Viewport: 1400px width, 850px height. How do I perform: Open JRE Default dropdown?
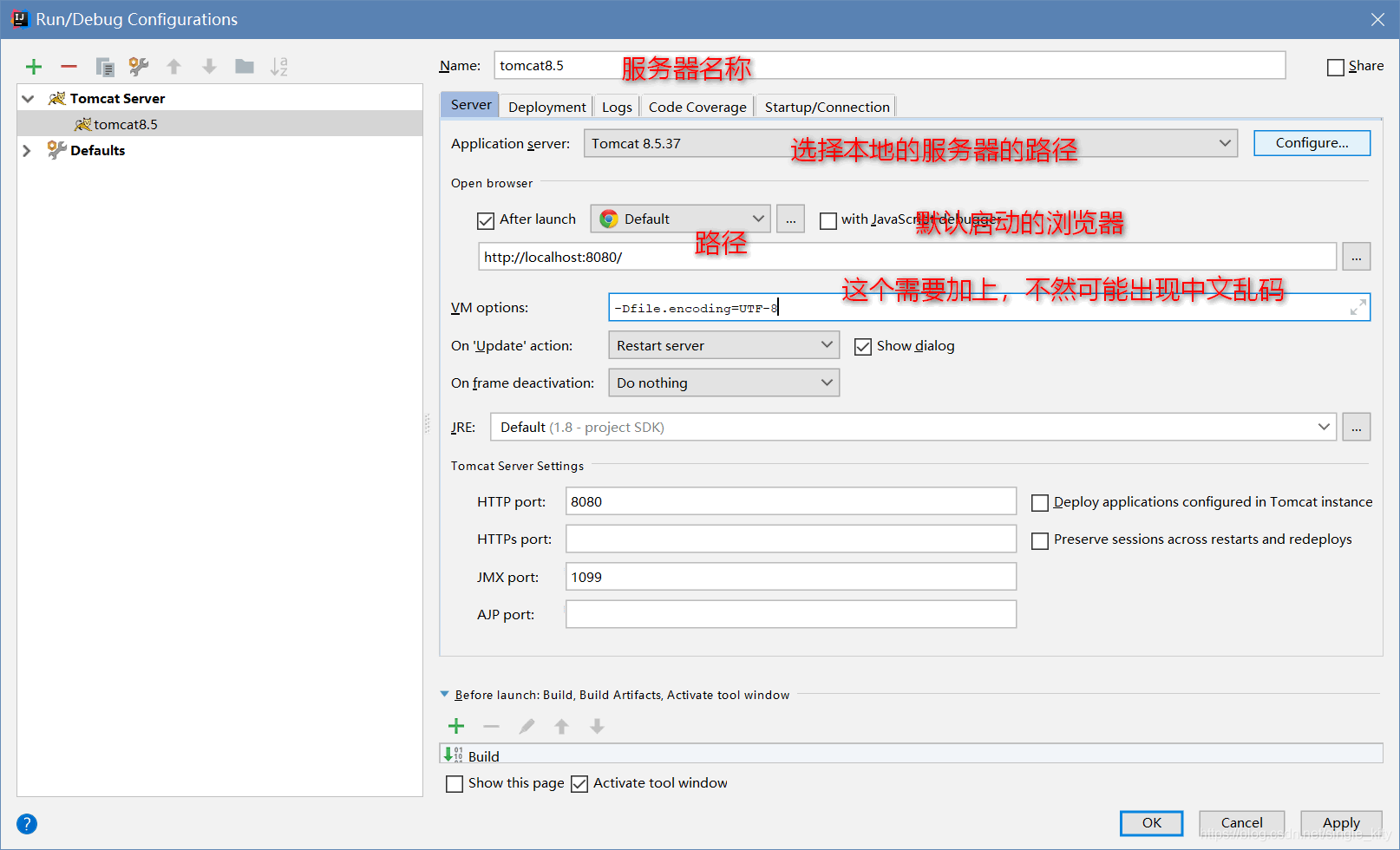(913, 427)
